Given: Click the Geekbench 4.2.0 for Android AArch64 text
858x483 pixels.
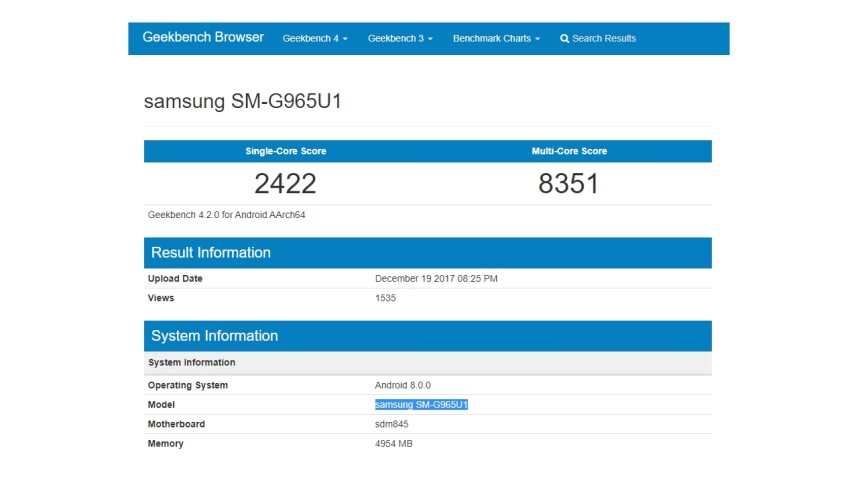Looking at the screenshot, I should (227, 214).
